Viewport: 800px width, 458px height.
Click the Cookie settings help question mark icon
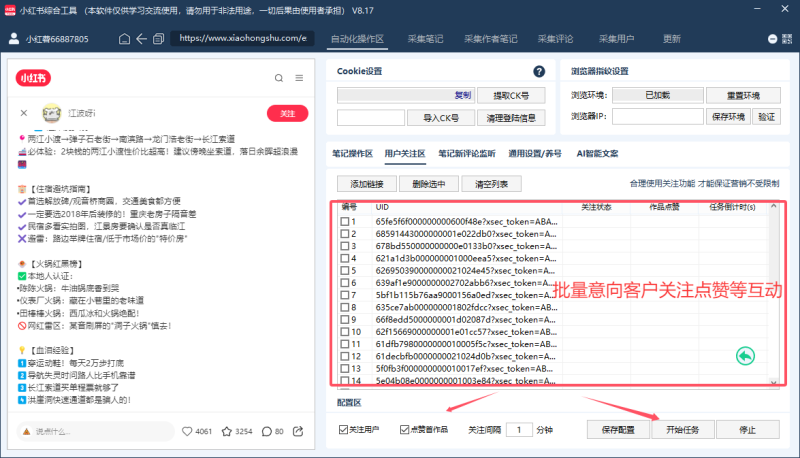(x=539, y=71)
